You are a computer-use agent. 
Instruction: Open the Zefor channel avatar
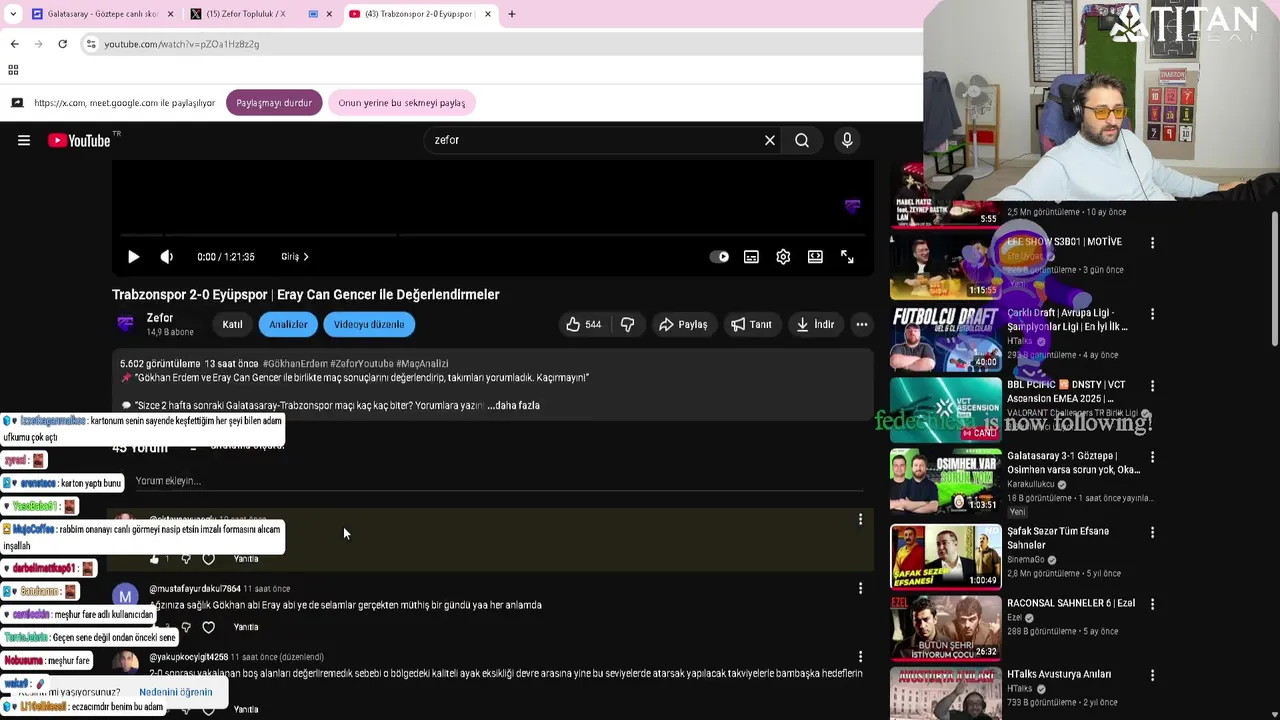pyautogui.click(x=125, y=324)
